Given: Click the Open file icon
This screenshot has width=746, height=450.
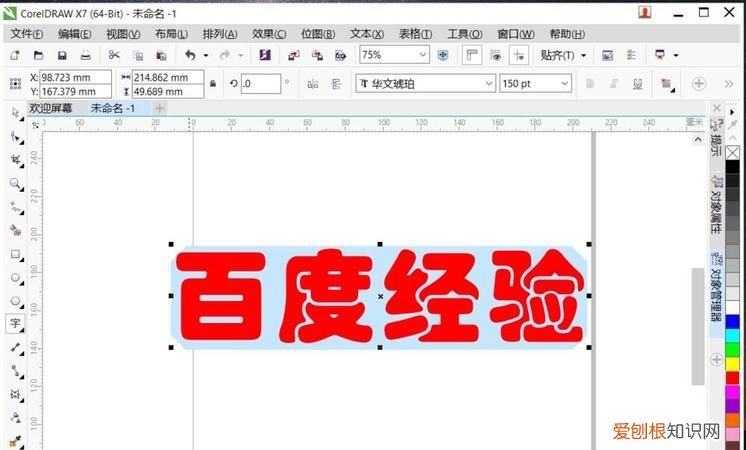Looking at the screenshot, I should pyautogui.click(x=38, y=55).
